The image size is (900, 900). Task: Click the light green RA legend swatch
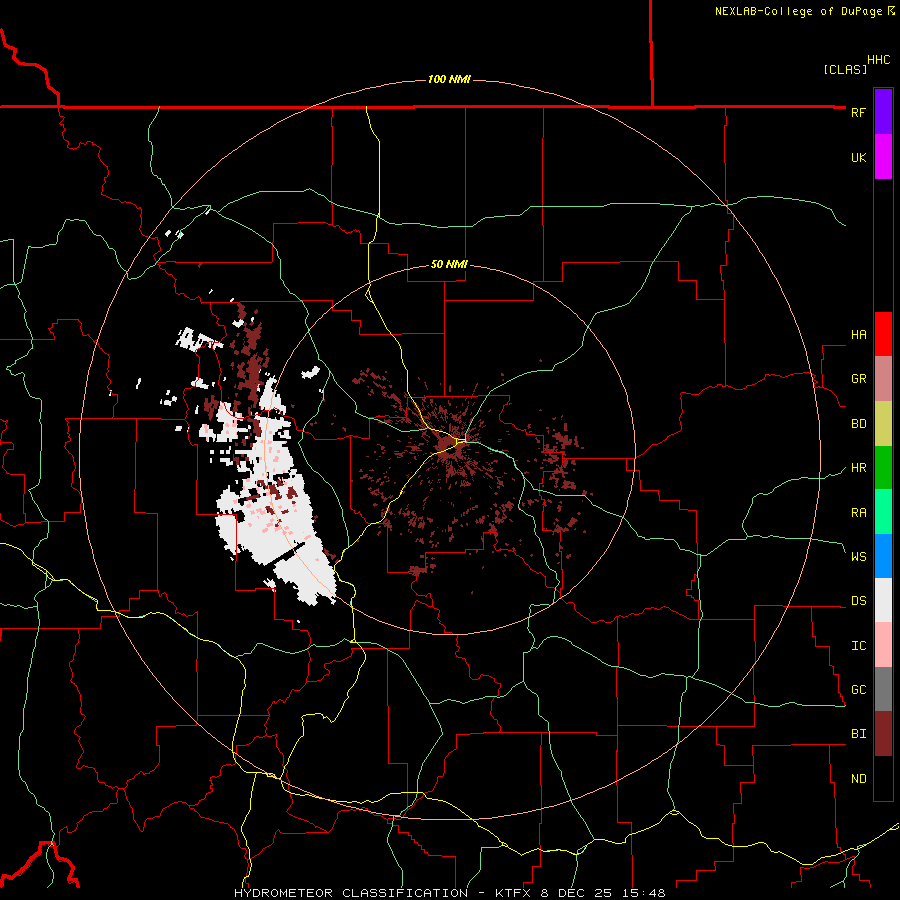883,512
